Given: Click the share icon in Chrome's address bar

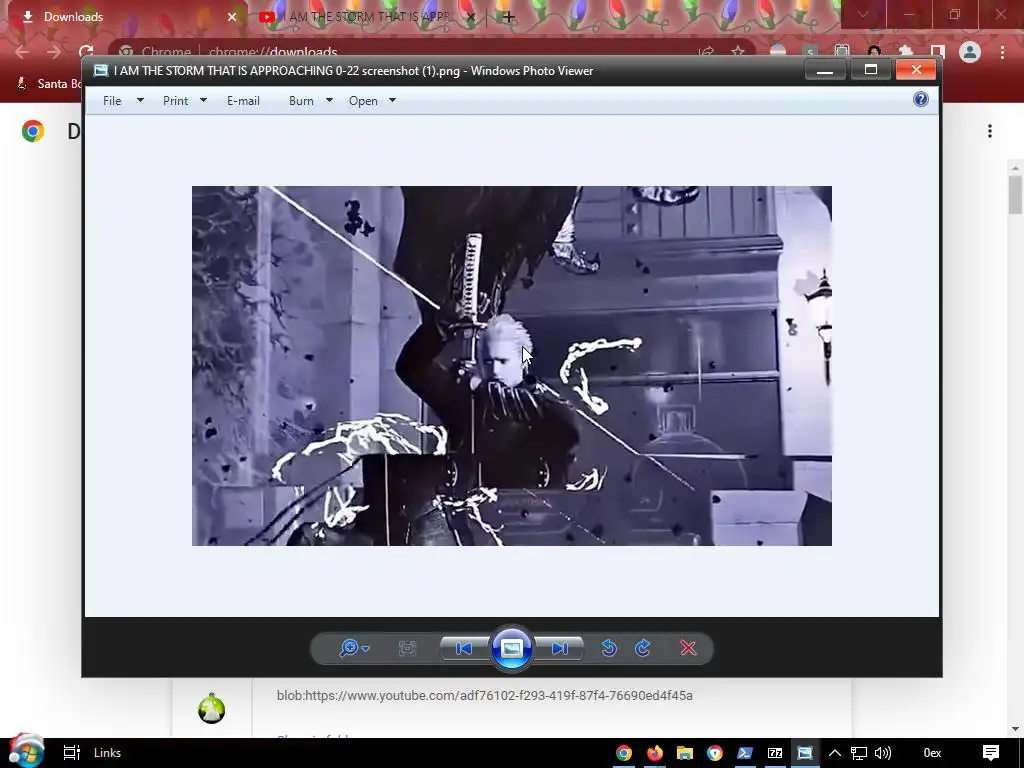Looking at the screenshot, I should (706, 52).
